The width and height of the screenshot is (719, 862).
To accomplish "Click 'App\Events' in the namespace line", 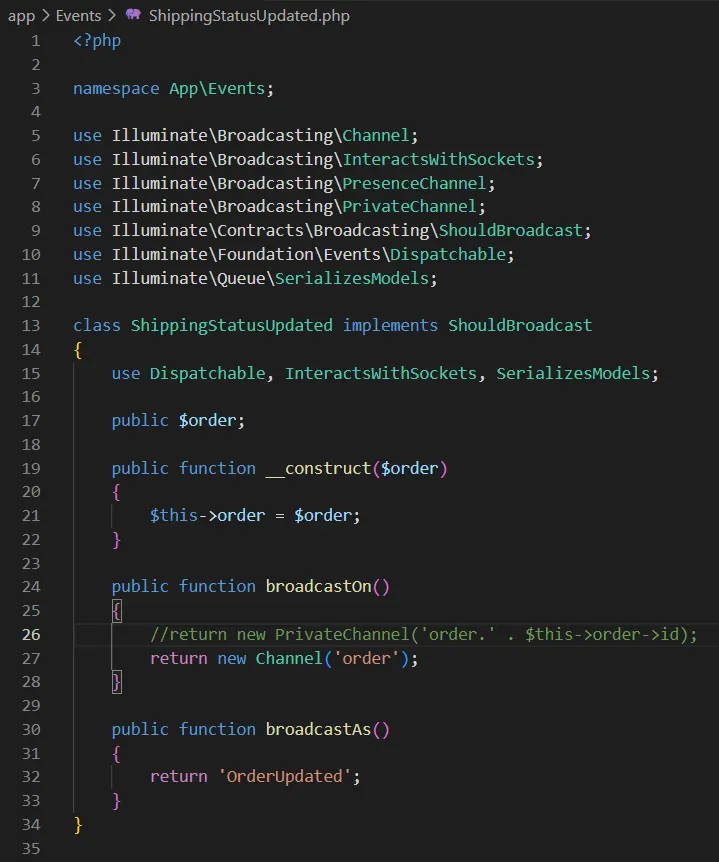I will (217, 89).
